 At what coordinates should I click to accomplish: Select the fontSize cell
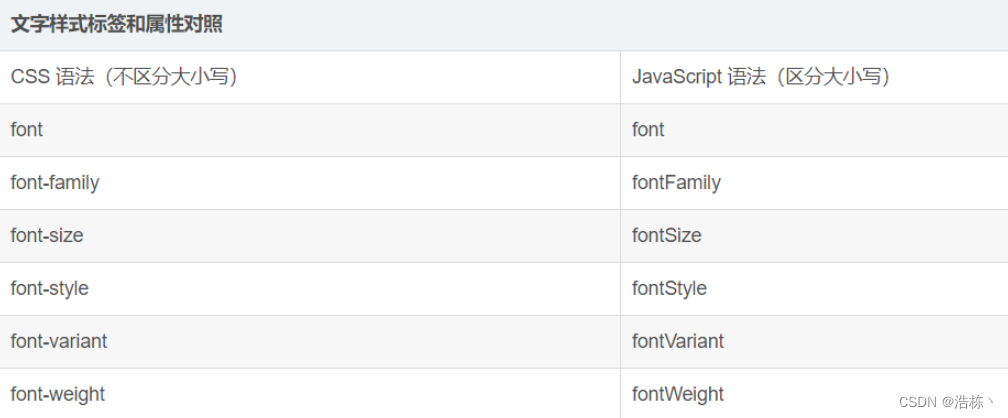(x=667, y=236)
